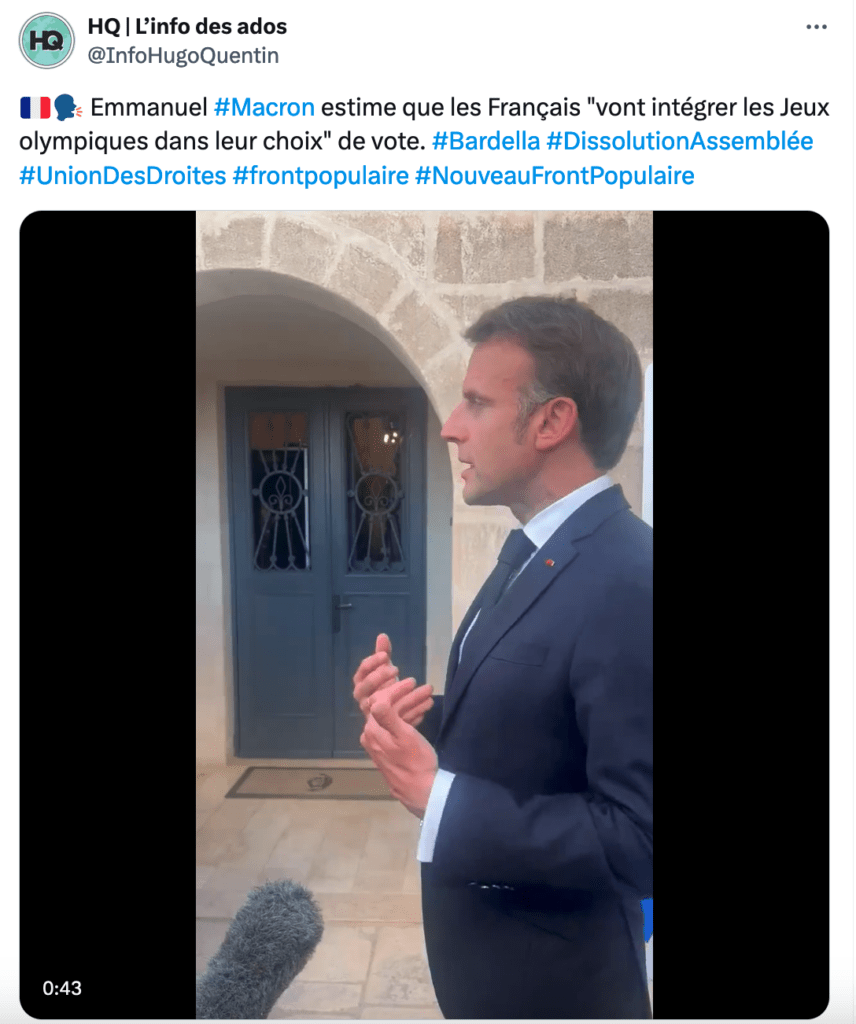Select the #NouveauFrontPopulaire hashtag
856x1024 pixels.
point(555,175)
